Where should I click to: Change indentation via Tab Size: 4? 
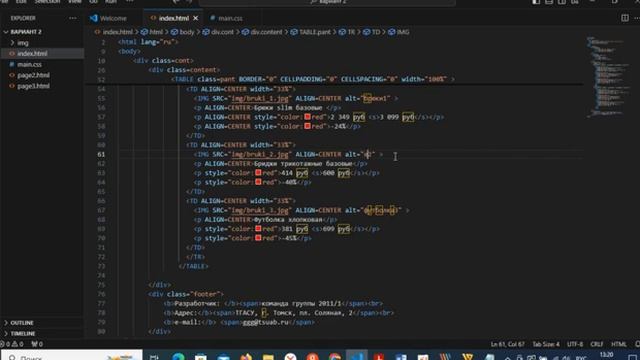click(546, 344)
